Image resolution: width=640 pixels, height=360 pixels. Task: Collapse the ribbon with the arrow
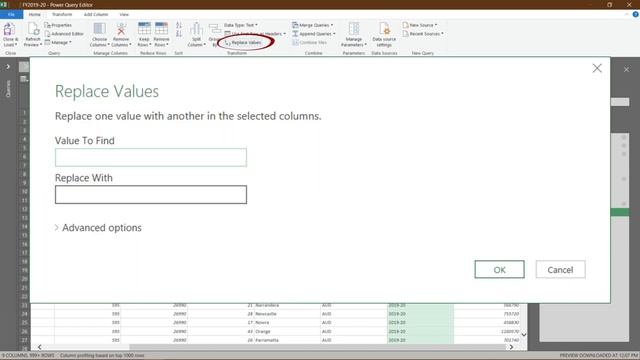click(x=627, y=14)
